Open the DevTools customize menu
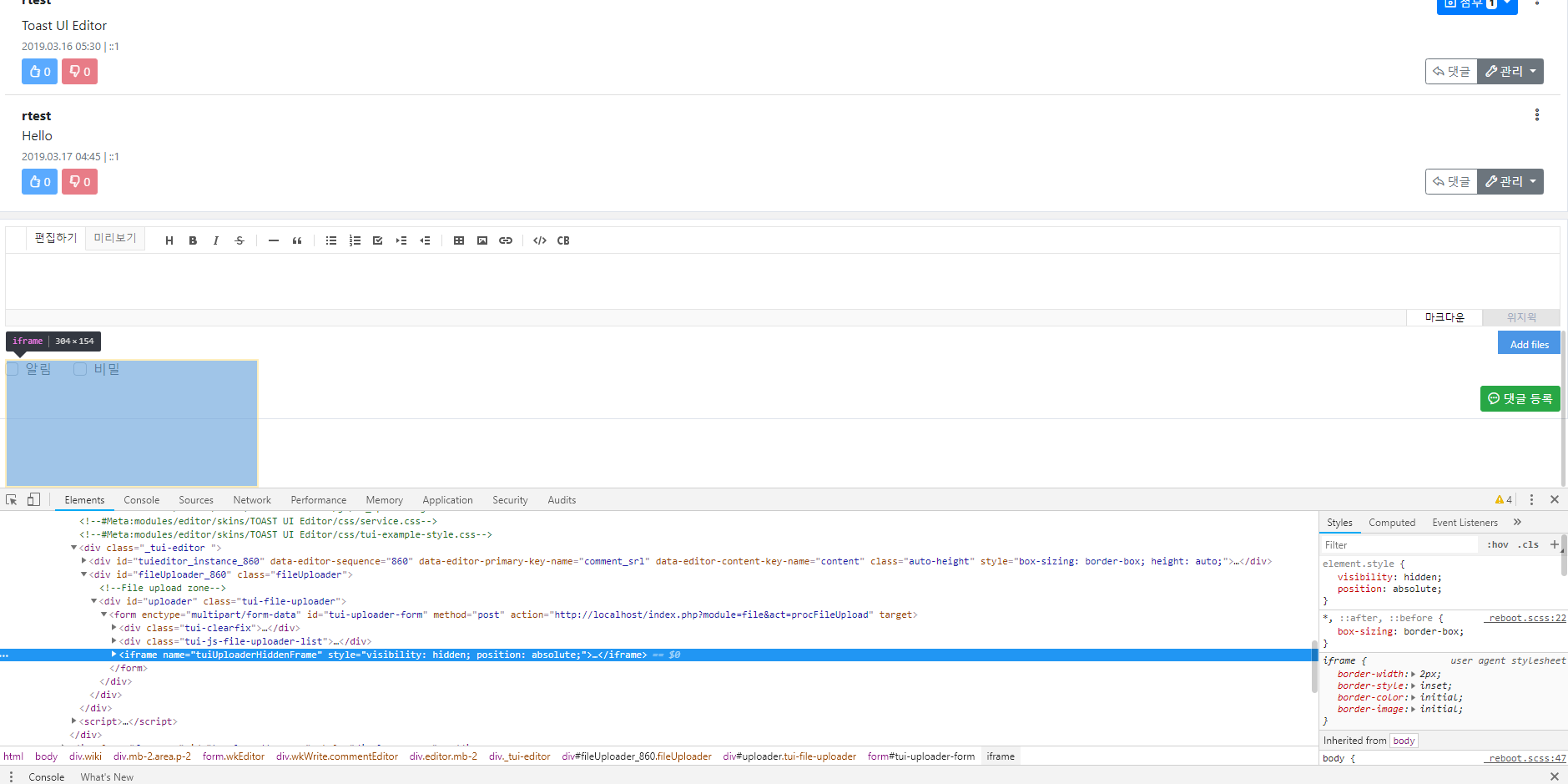 coord(1531,499)
